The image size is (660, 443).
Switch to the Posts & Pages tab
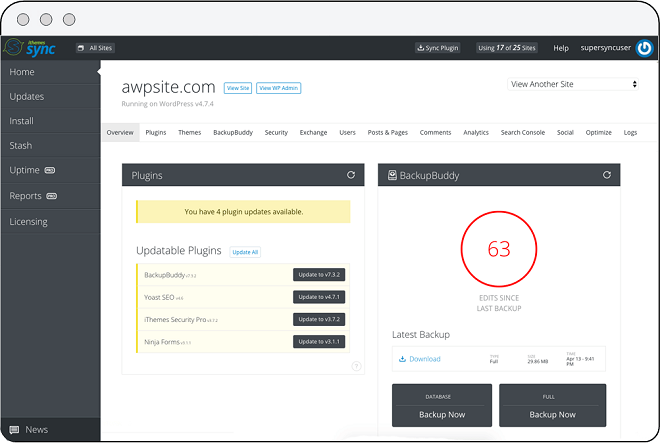pyautogui.click(x=388, y=133)
